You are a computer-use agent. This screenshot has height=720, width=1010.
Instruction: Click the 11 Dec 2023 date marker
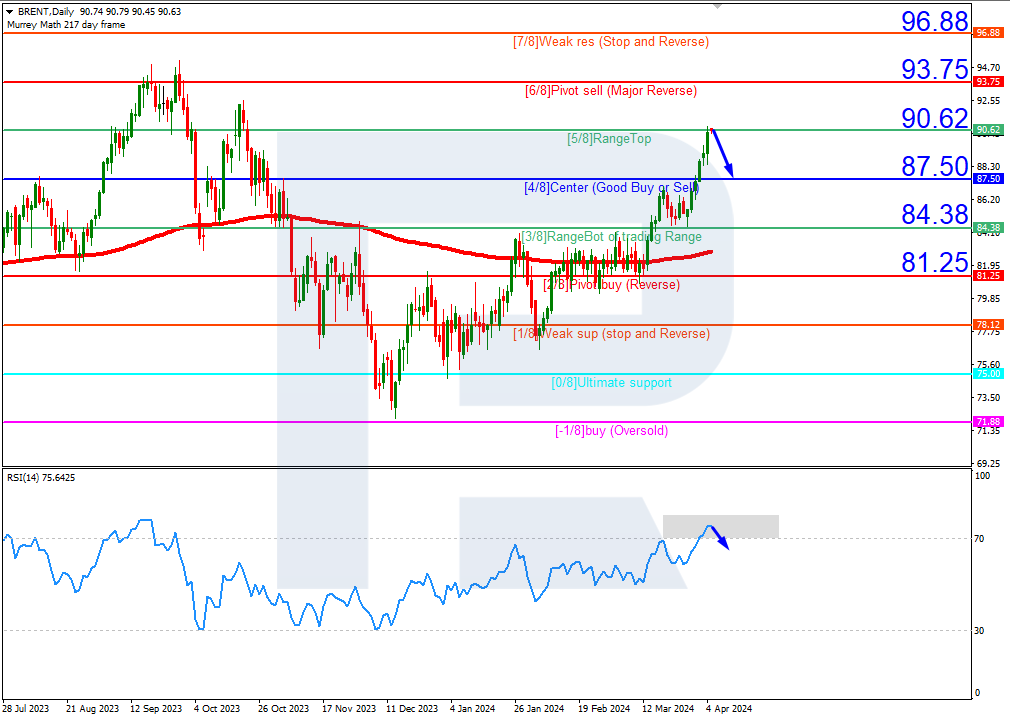(412, 708)
